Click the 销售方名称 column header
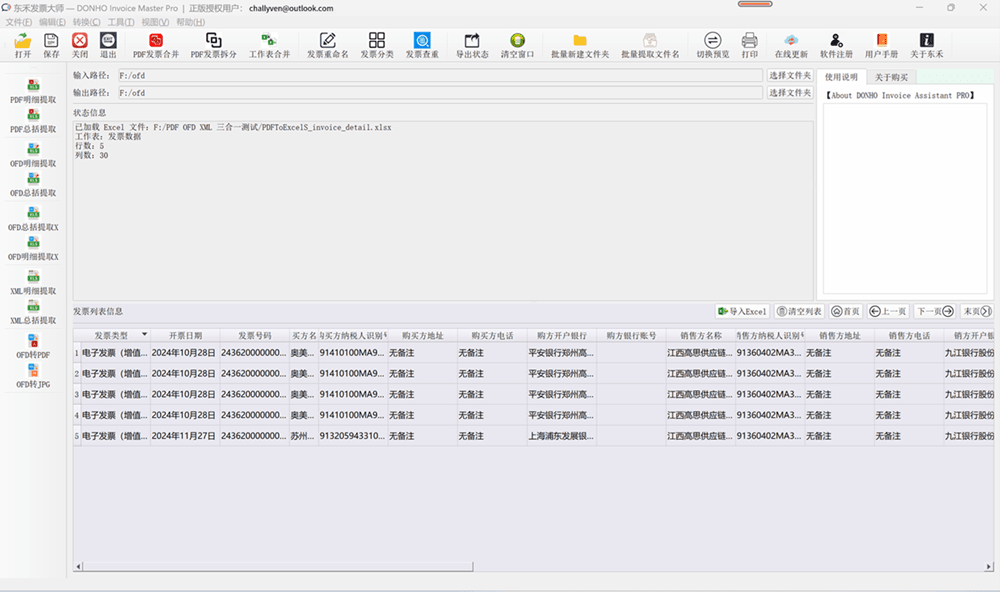The height and width of the screenshot is (592, 1000). tap(700, 336)
